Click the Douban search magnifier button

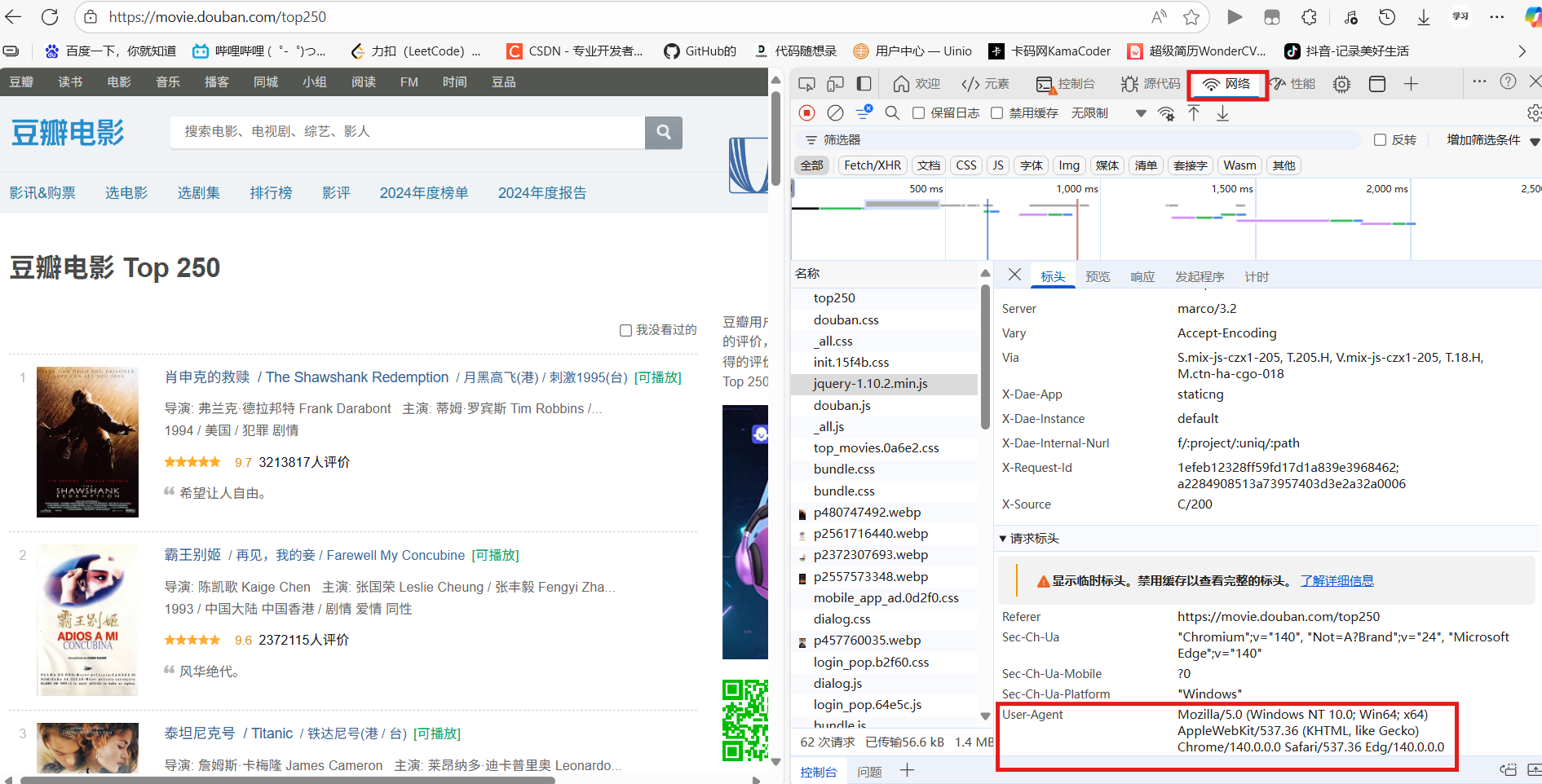664,132
